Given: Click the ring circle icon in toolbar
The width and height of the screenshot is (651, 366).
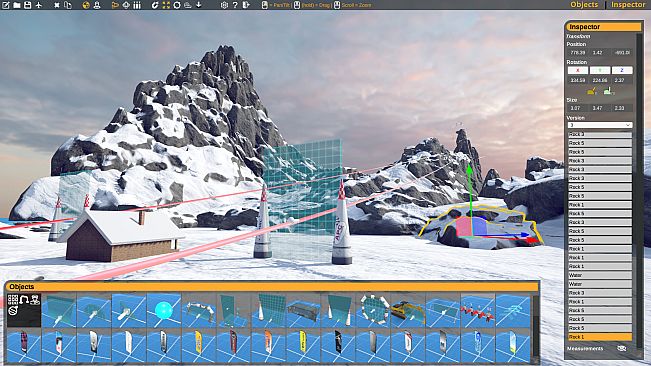Looking at the screenshot, I should click(177, 5).
